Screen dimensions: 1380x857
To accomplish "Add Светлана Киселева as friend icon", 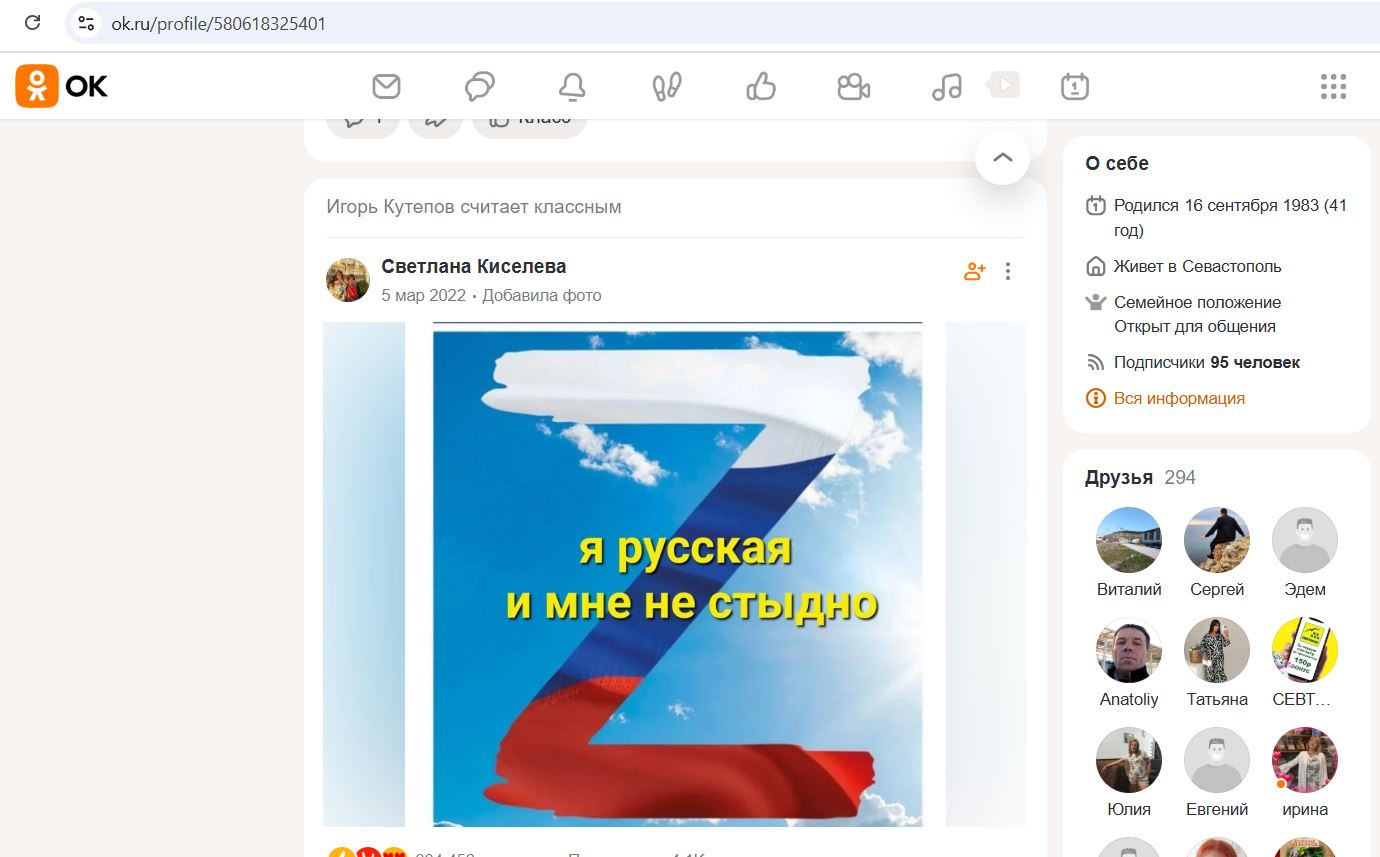I will 974,271.
